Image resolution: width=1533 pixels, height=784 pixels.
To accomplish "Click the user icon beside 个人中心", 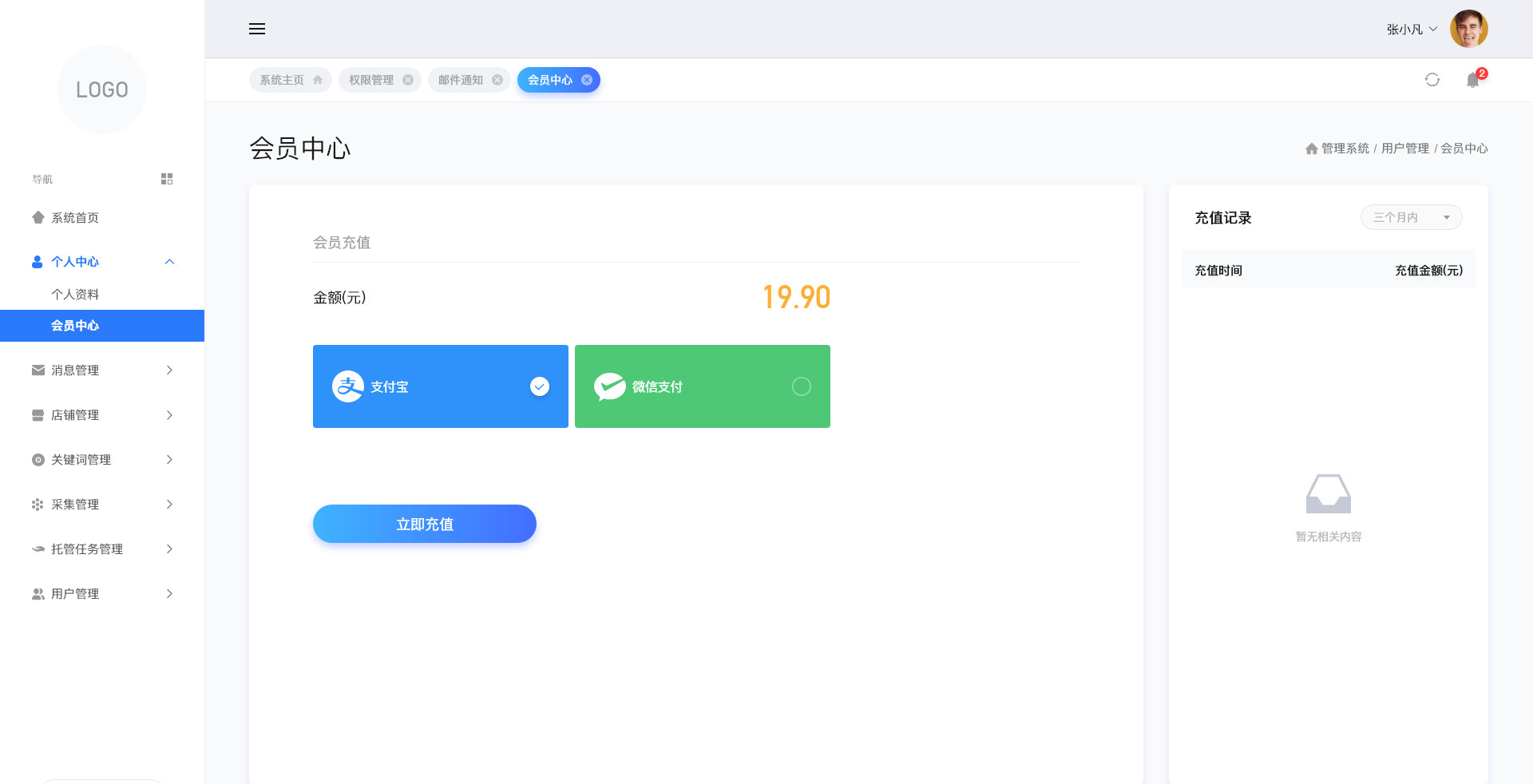I will 37,262.
